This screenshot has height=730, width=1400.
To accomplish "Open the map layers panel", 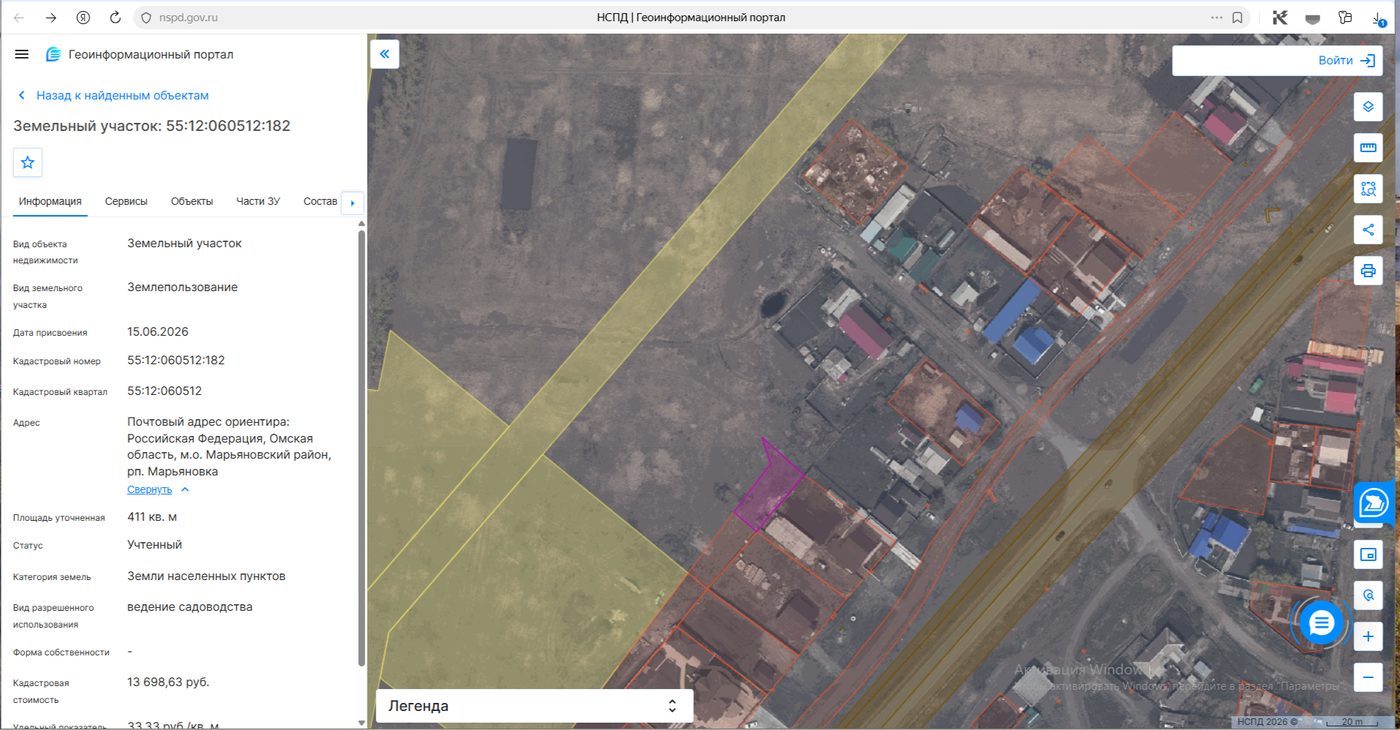I will click(x=1368, y=106).
